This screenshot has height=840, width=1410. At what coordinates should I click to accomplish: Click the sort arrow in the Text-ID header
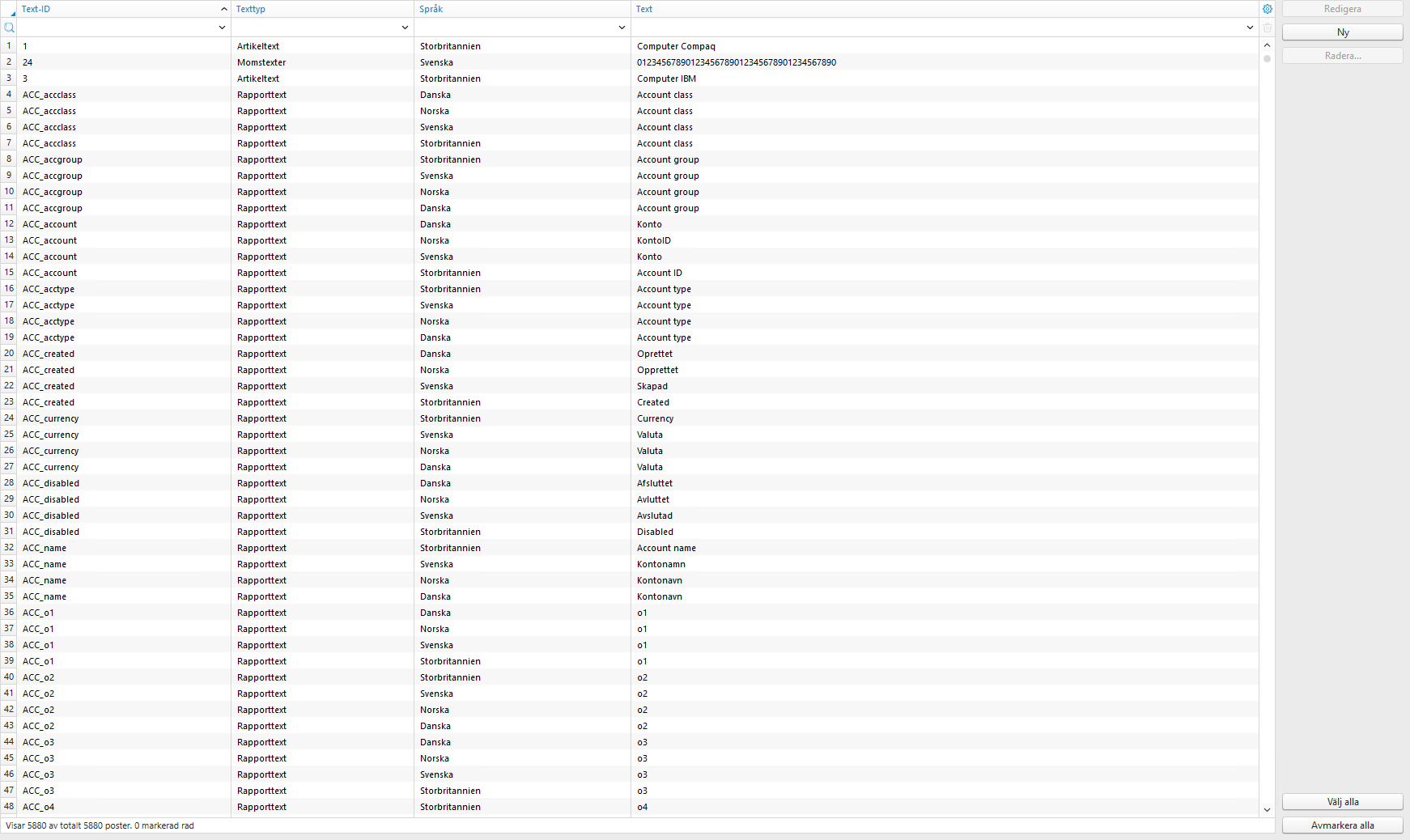223,9
